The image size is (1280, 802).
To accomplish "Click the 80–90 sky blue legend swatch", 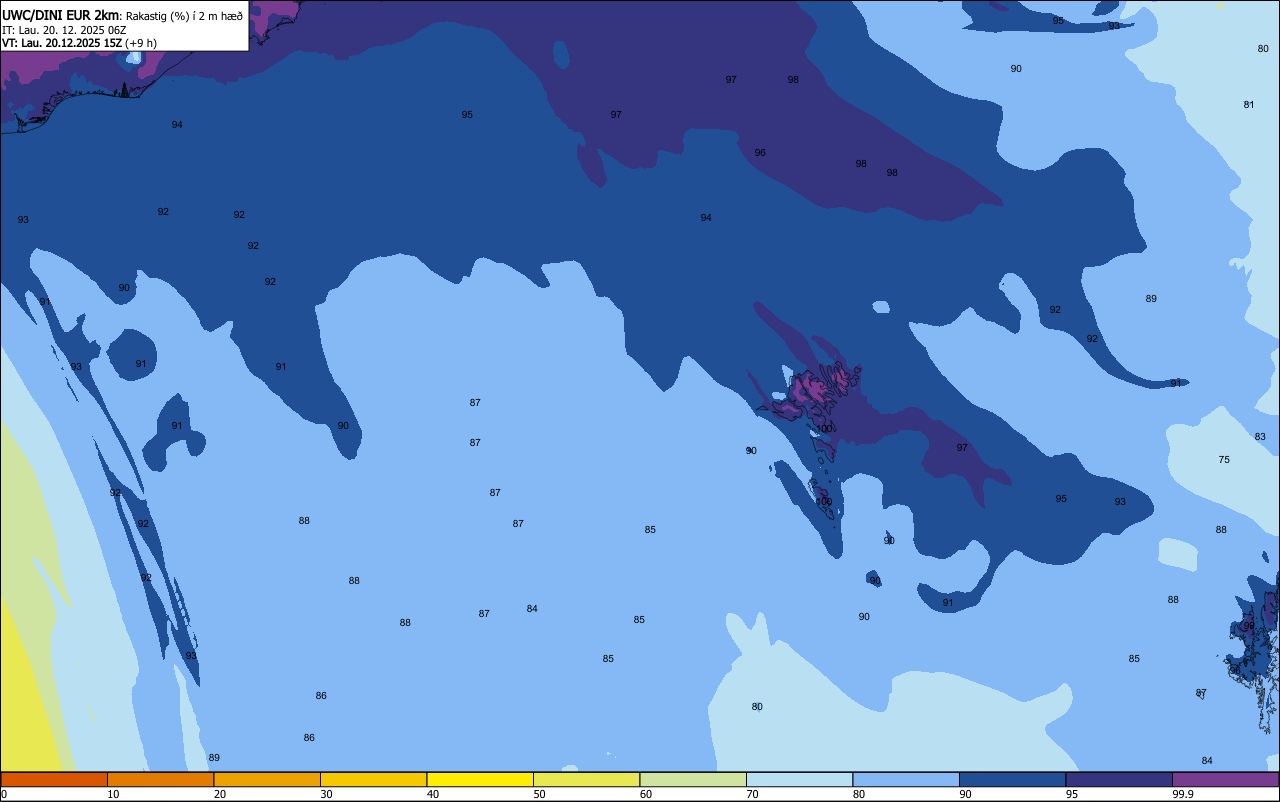I will (x=906, y=779).
